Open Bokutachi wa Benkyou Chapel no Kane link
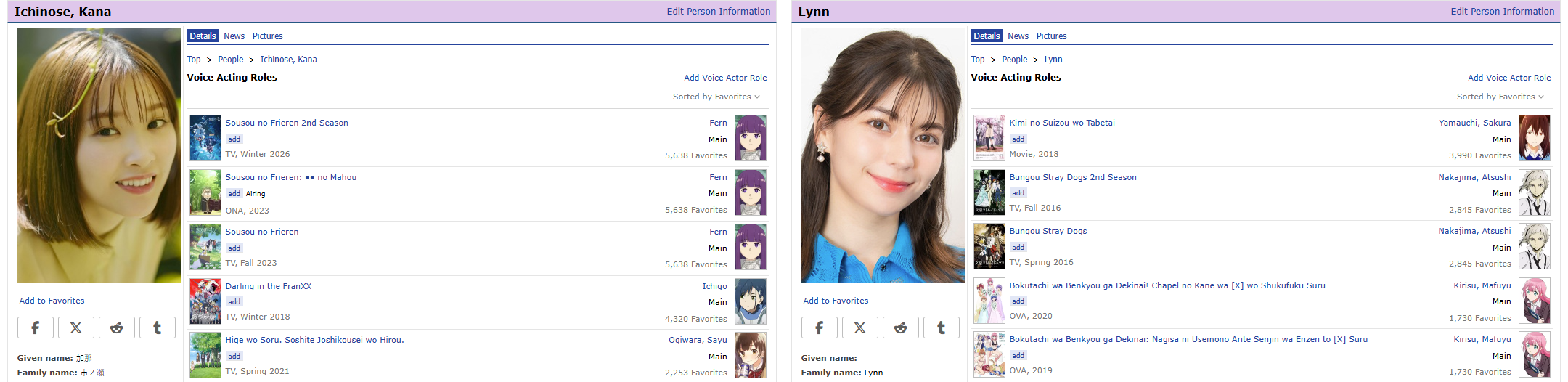1568x382 pixels. pos(1167,285)
